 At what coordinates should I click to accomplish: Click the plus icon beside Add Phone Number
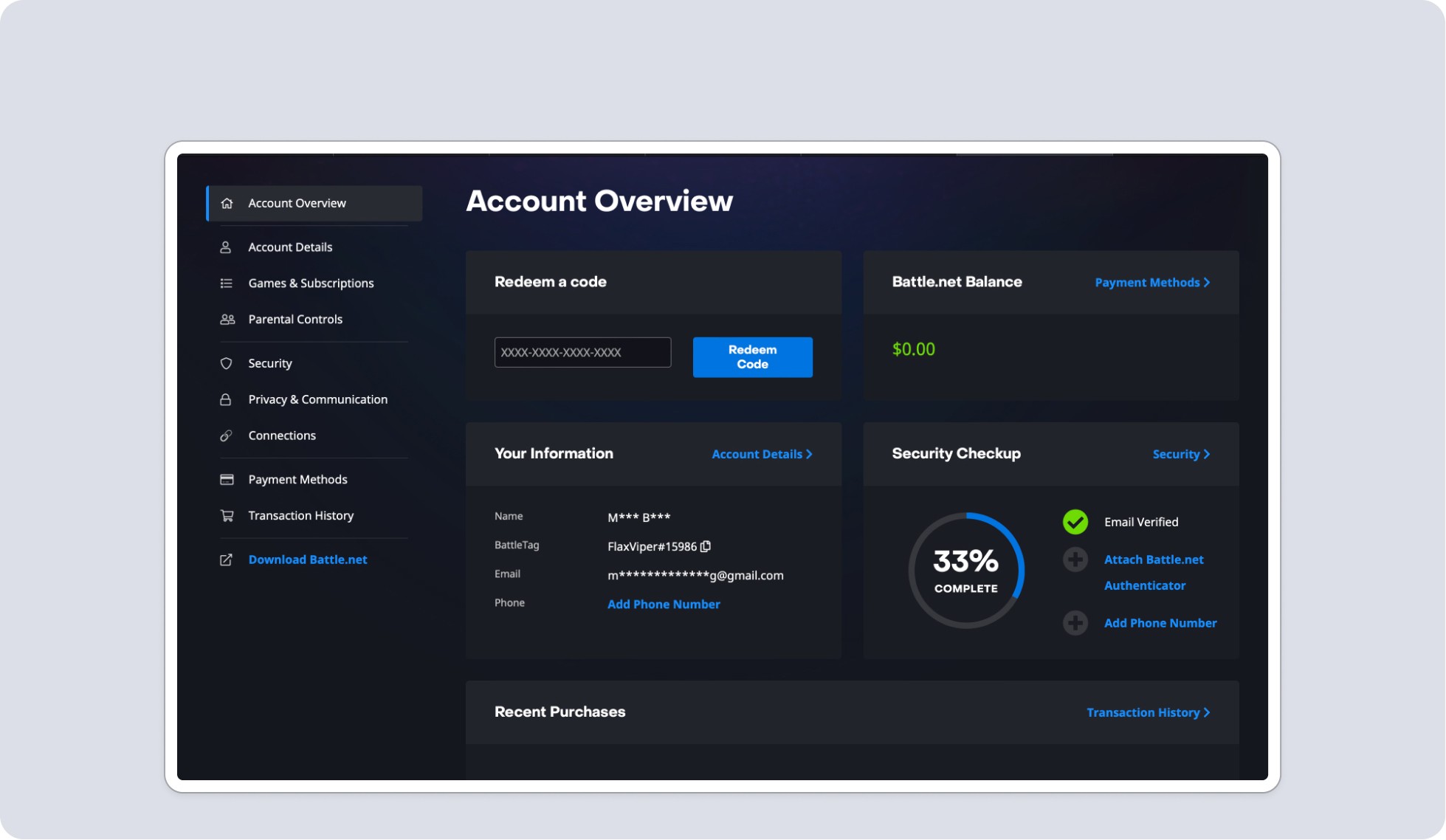click(x=1075, y=623)
